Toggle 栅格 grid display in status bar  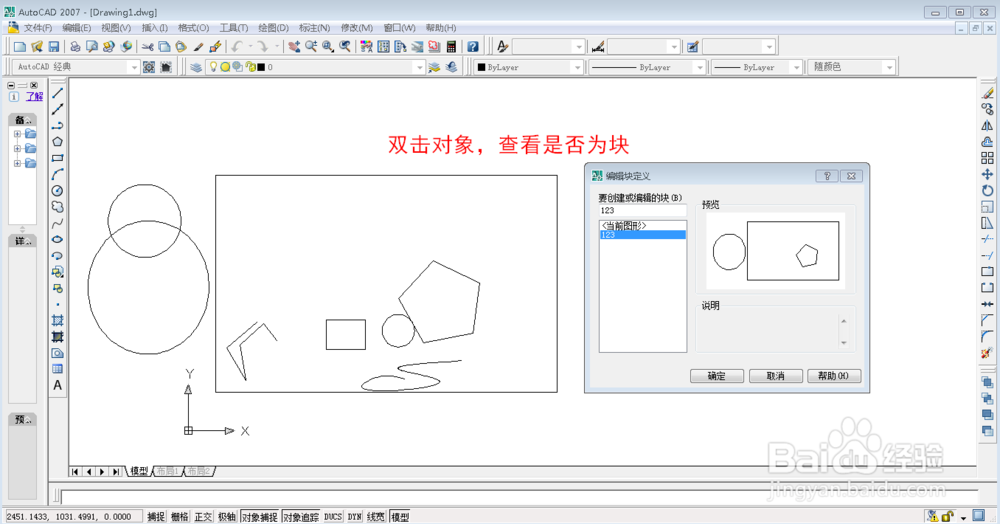(x=180, y=516)
